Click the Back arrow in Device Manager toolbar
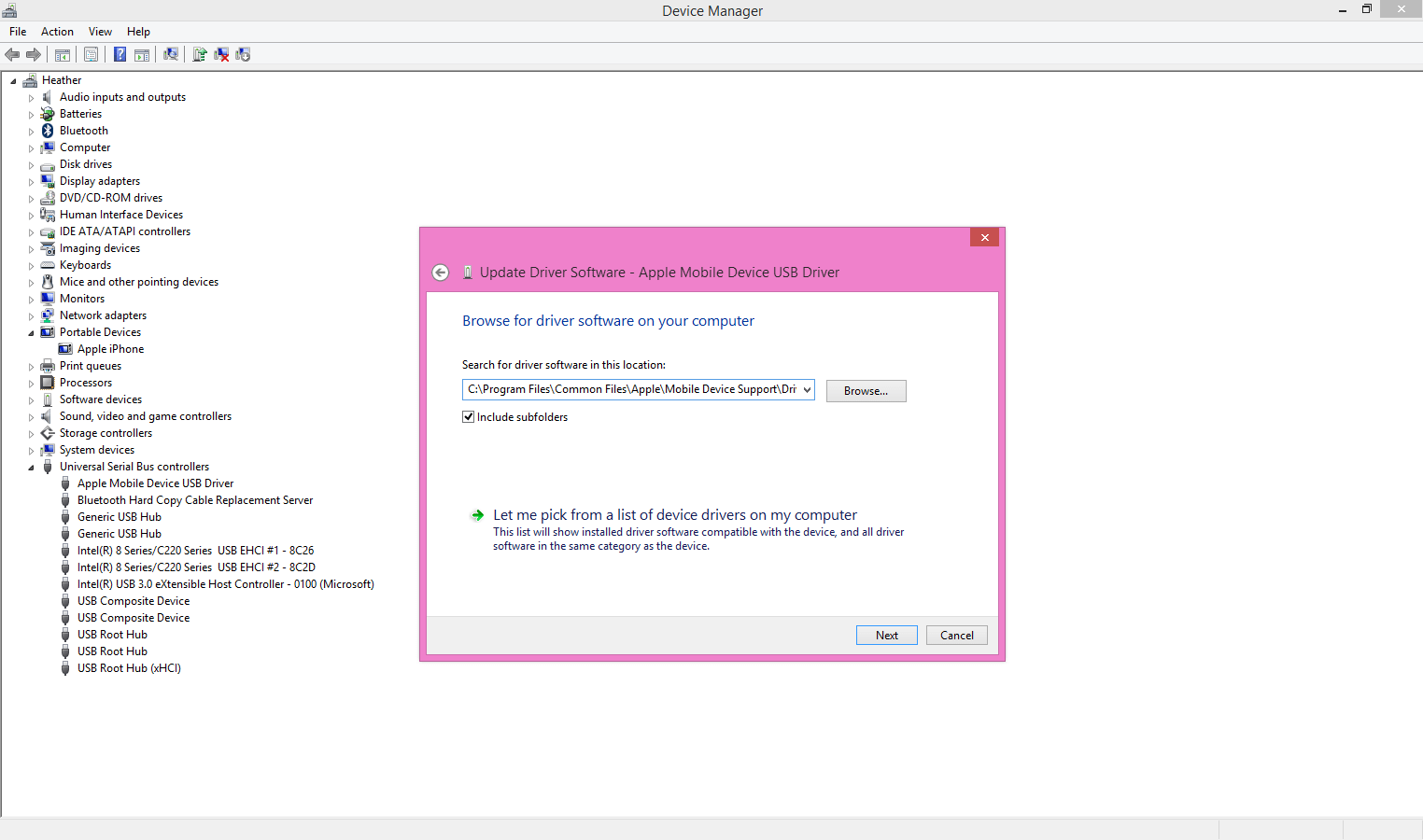This screenshot has width=1423, height=840. (x=12, y=54)
